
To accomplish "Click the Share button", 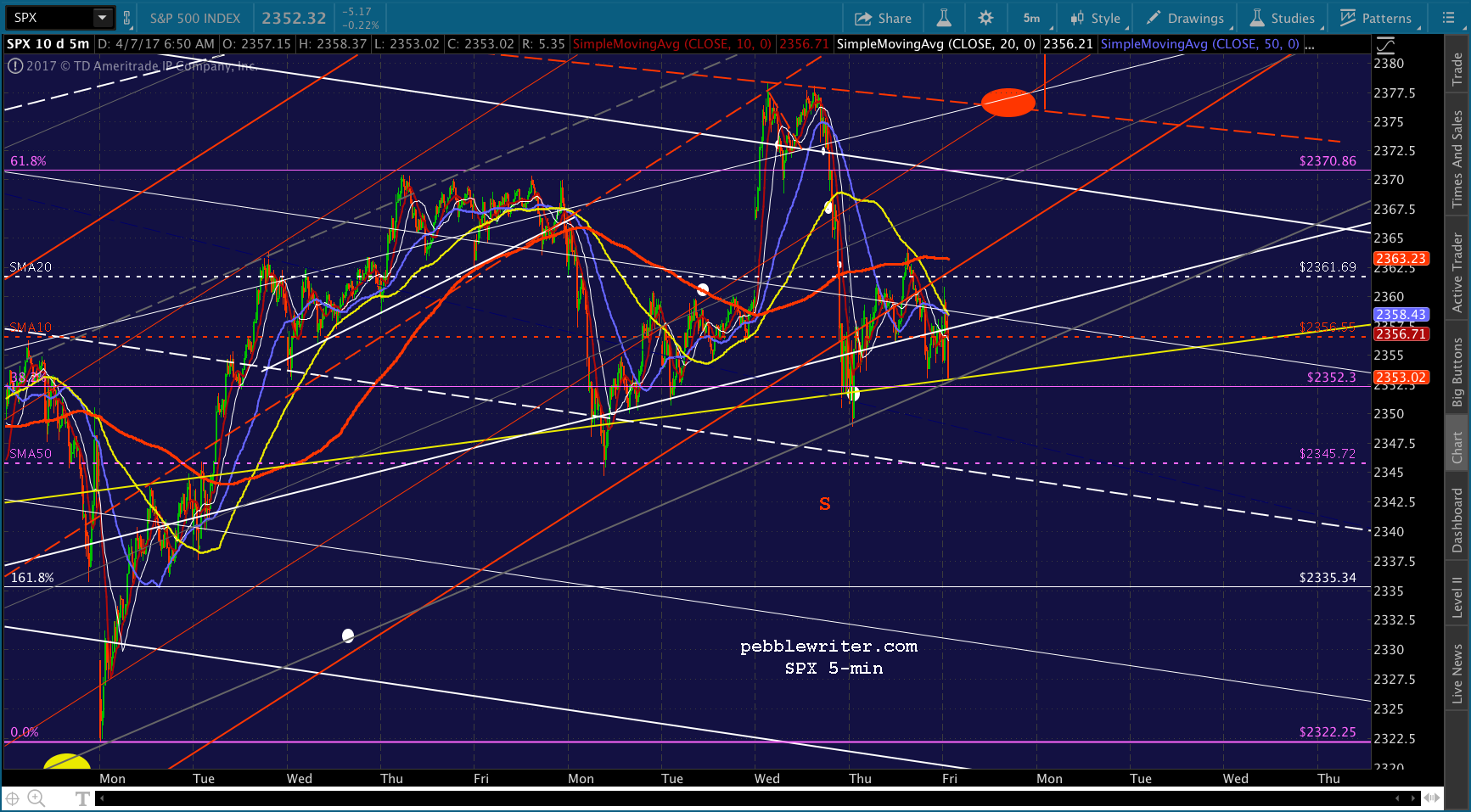I will tap(883, 18).
